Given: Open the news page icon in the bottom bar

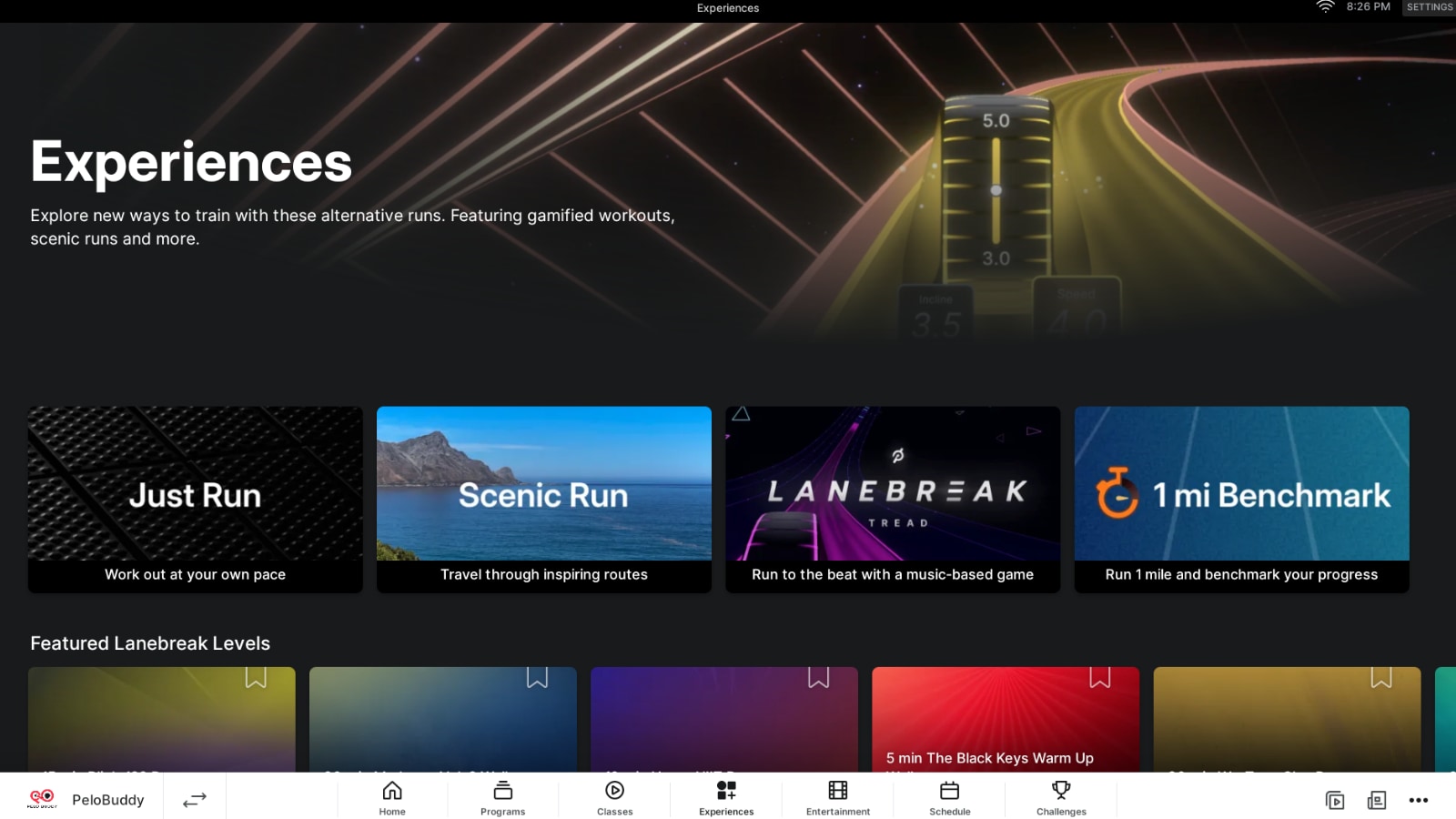Looking at the screenshot, I should tap(1377, 801).
